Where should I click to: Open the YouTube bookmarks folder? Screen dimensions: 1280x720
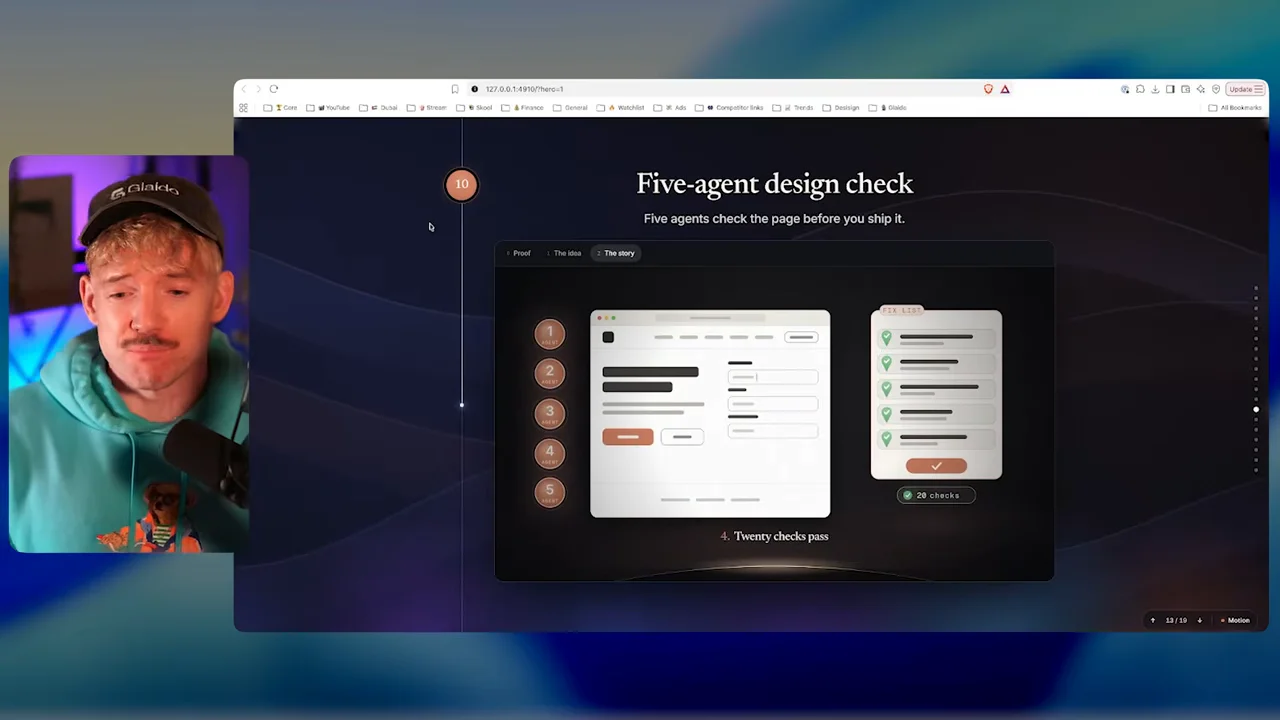click(x=329, y=108)
